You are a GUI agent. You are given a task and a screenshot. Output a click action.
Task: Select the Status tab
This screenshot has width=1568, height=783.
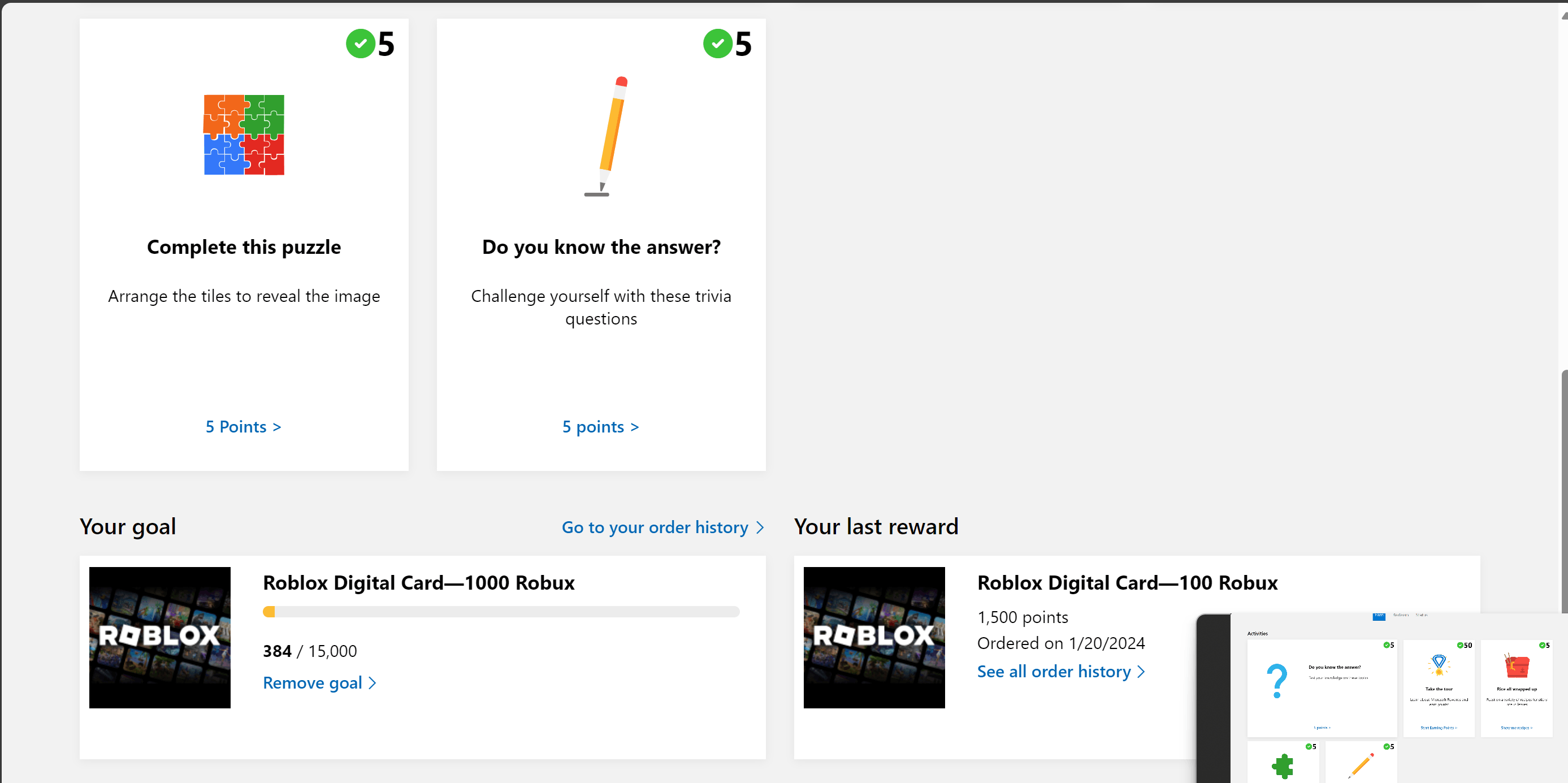click(1422, 616)
